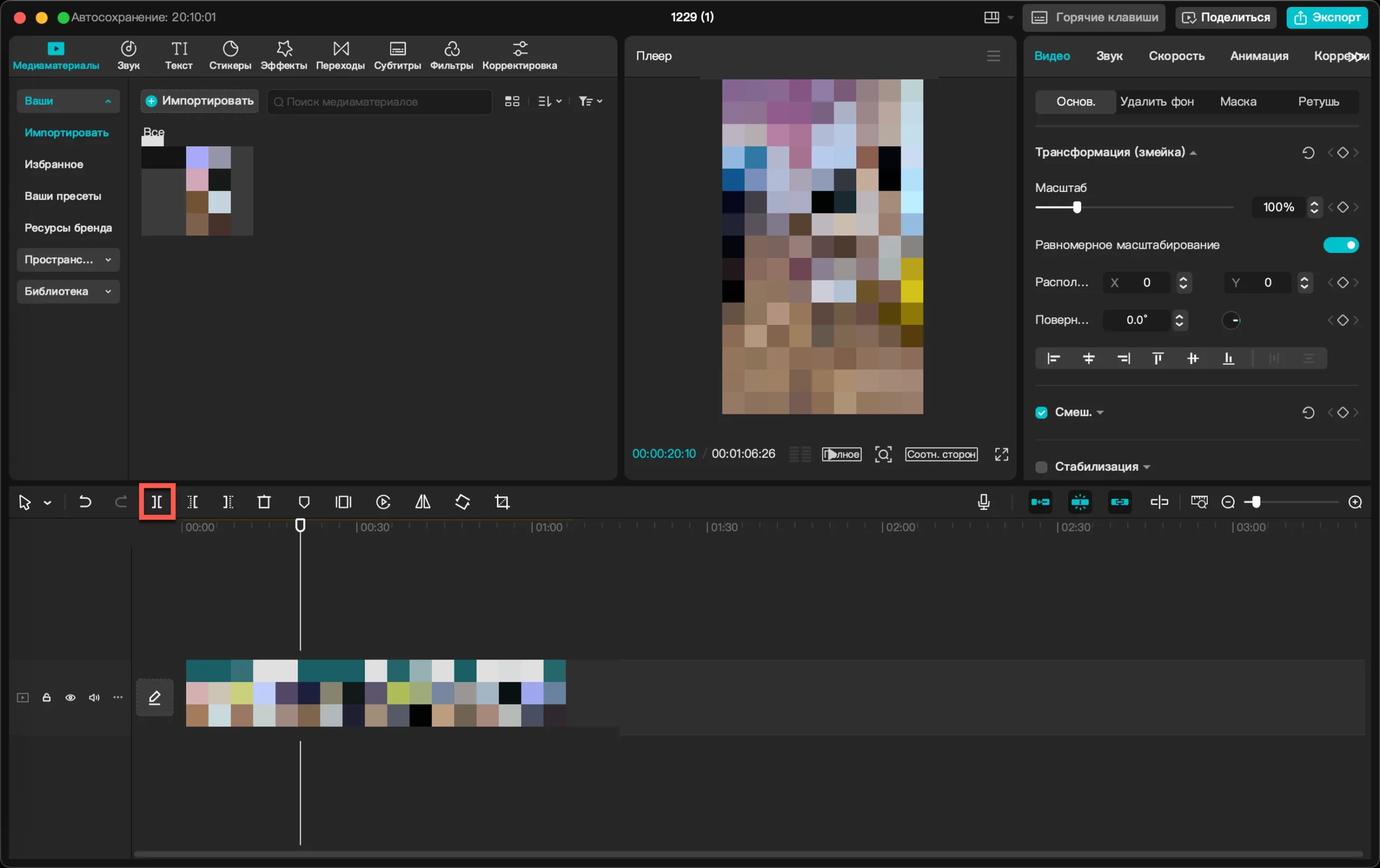
Task: Mute the video track audio
Action: 94,697
